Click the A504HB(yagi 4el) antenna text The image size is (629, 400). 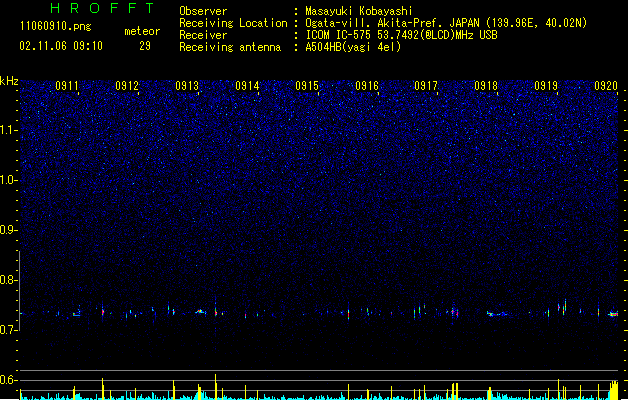coord(353,47)
